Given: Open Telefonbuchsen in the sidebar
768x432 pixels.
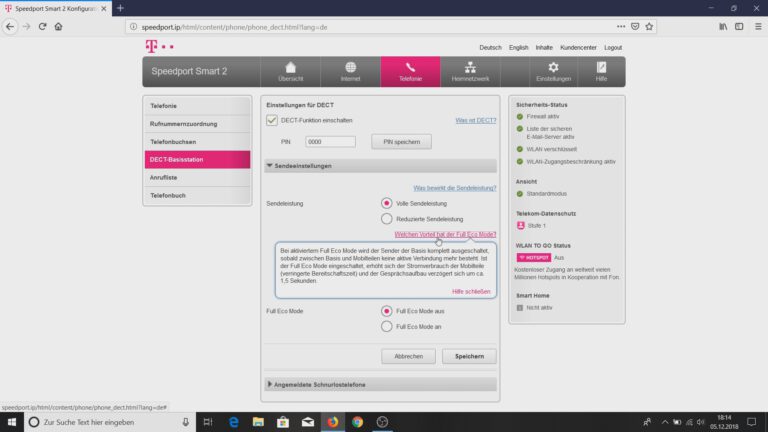Looking at the screenshot, I should 197,142.
